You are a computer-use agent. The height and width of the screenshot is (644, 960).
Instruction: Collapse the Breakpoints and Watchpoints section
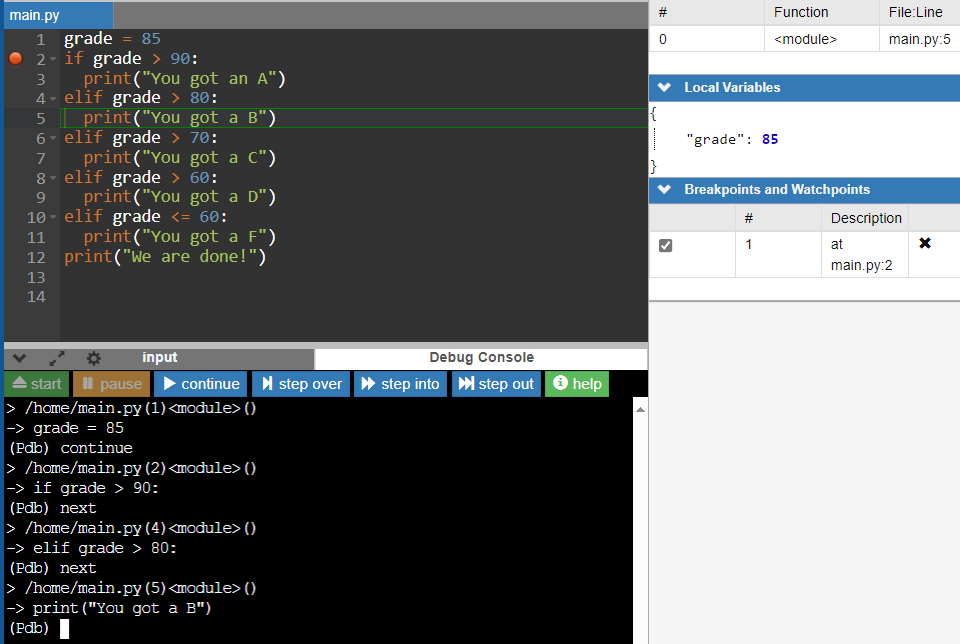click(664, 190)
